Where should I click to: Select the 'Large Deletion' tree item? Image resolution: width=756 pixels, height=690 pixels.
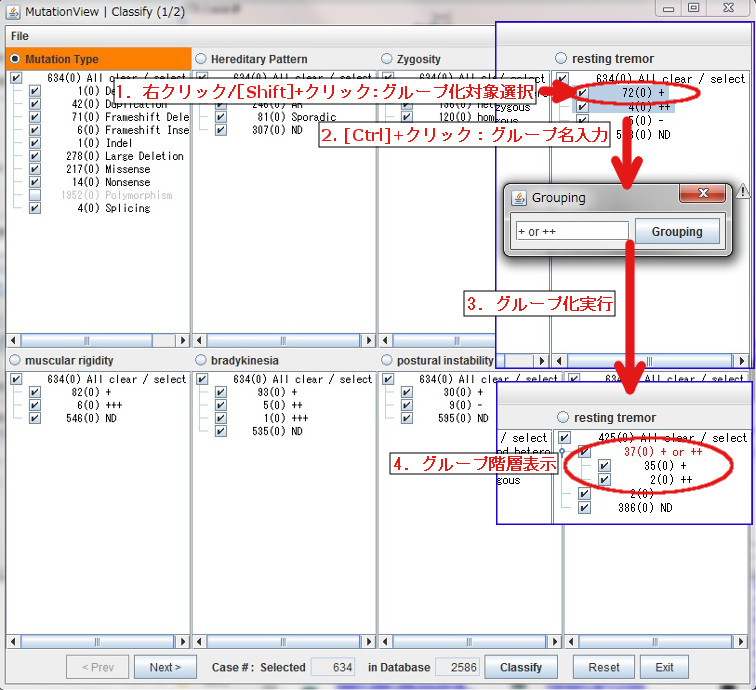point(144,156)
